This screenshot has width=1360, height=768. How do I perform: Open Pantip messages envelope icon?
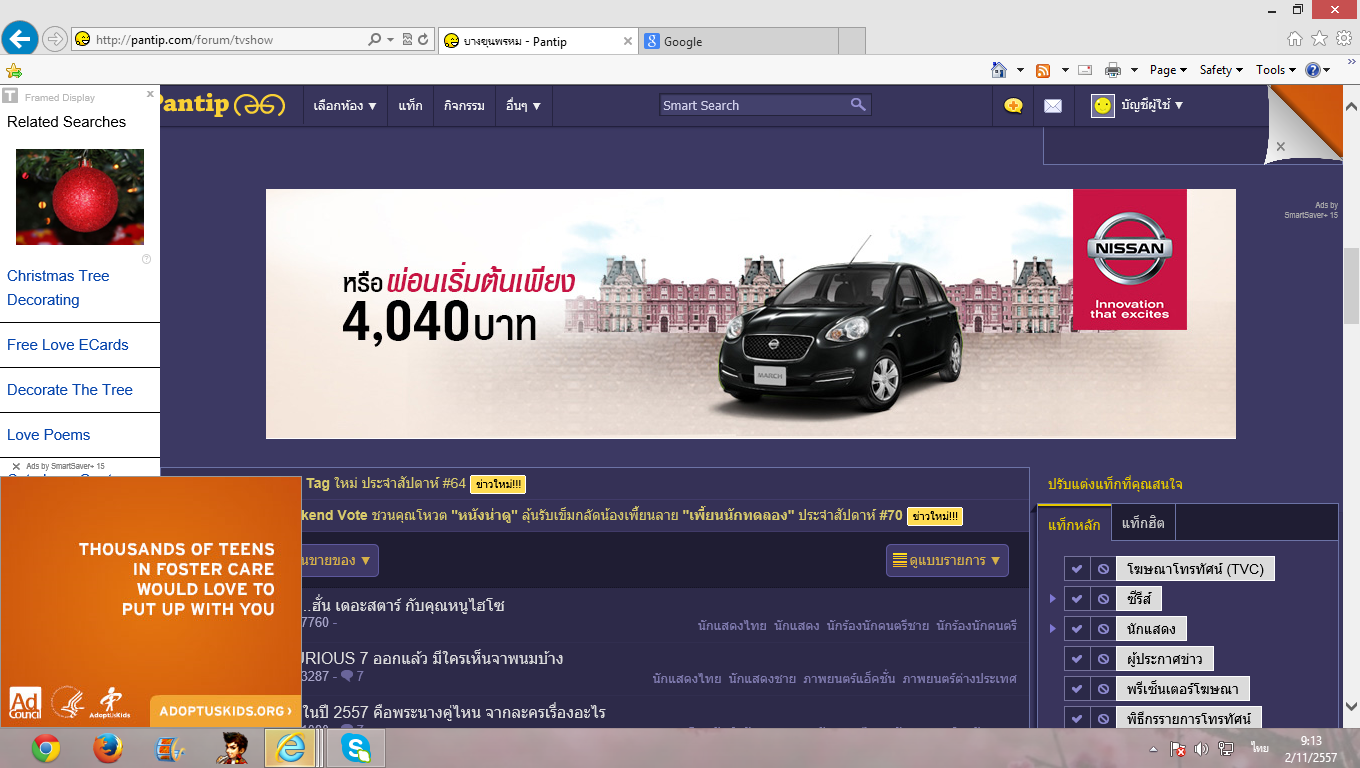click(x=1052, y=106)
